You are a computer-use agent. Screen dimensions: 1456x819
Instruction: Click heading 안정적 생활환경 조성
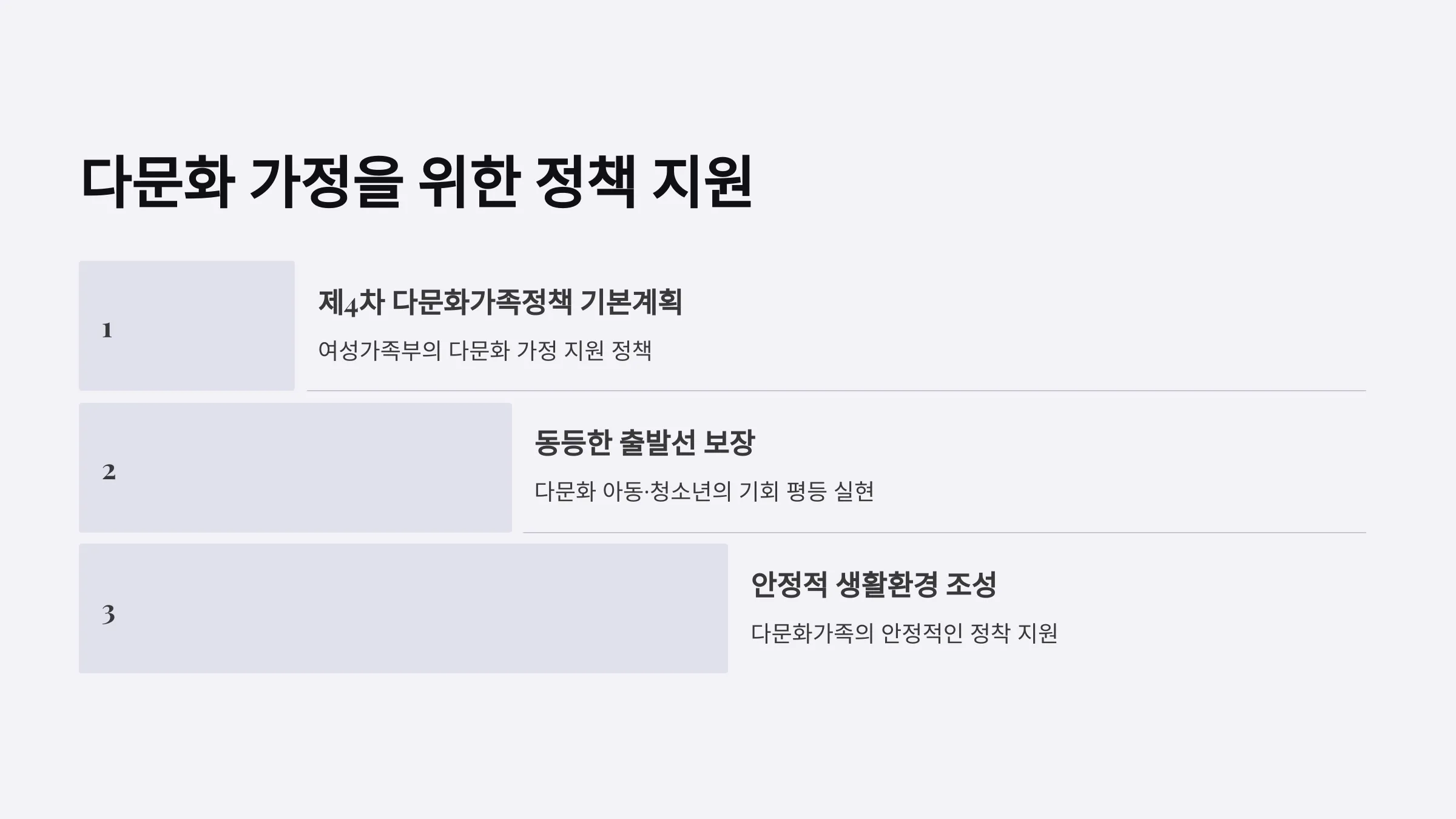click(874, 585)
